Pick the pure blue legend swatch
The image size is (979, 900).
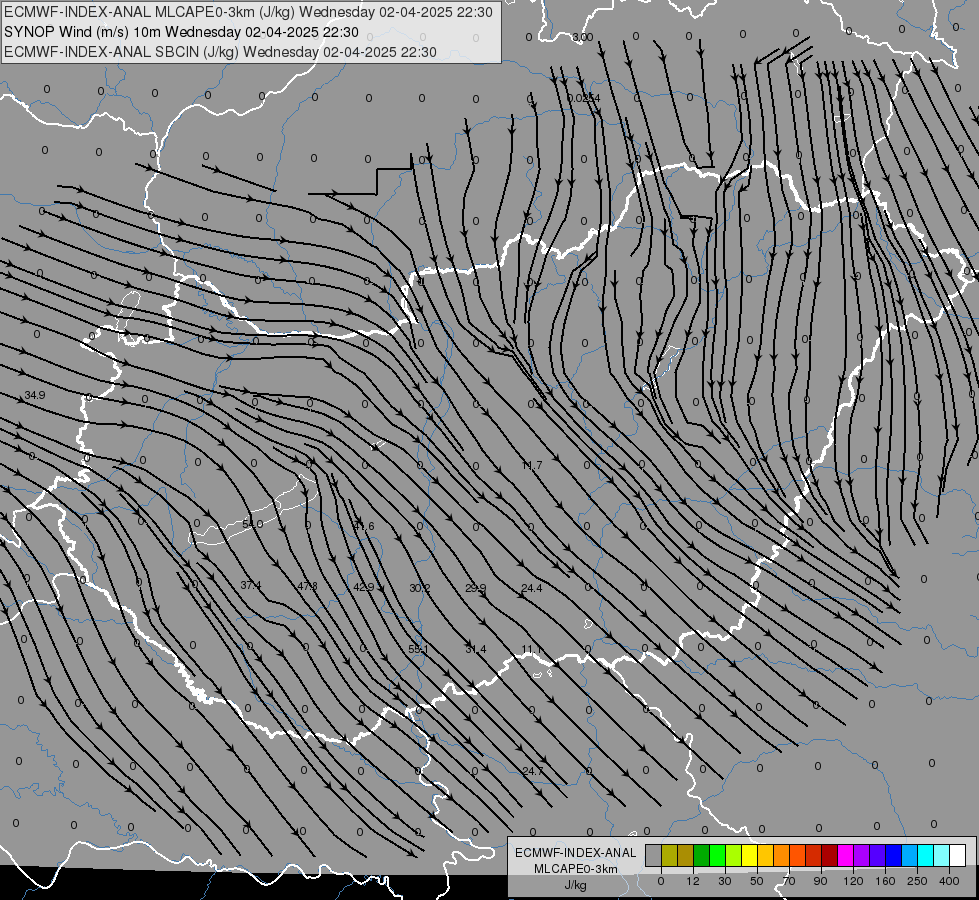tap(893, 855)
